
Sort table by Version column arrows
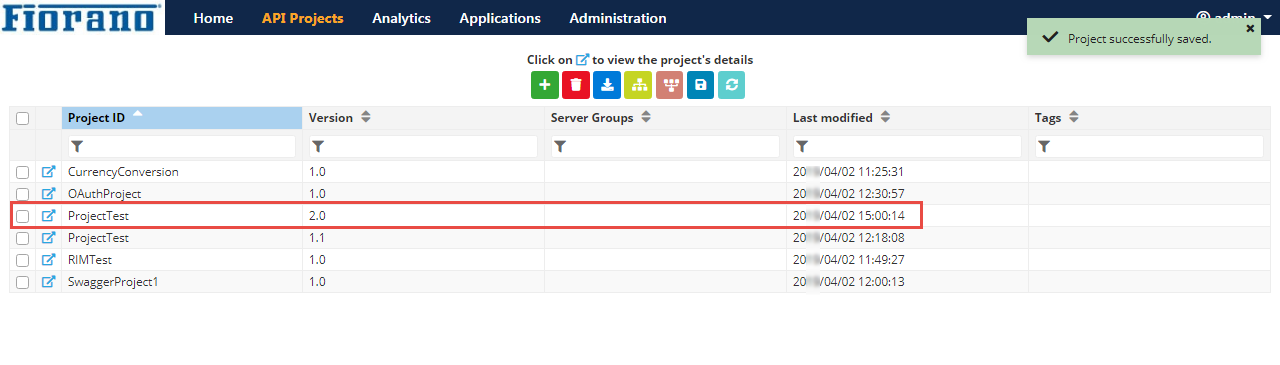[x=366, y=118]
